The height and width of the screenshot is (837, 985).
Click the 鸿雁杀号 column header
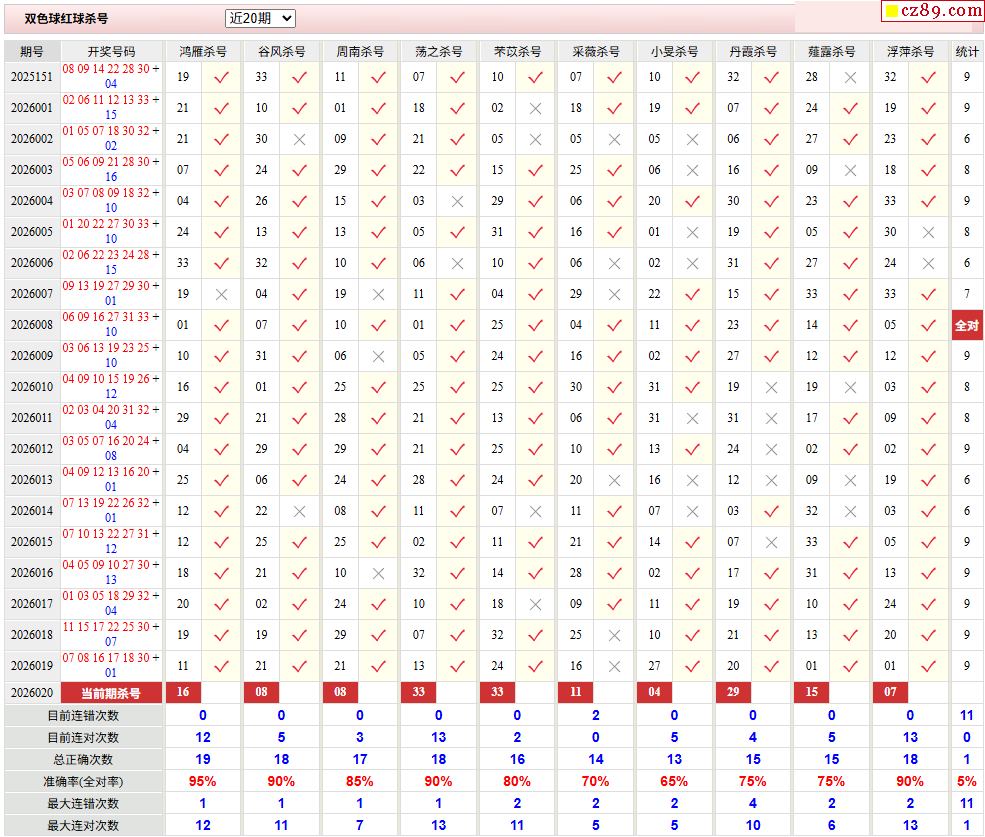(202, 51)
